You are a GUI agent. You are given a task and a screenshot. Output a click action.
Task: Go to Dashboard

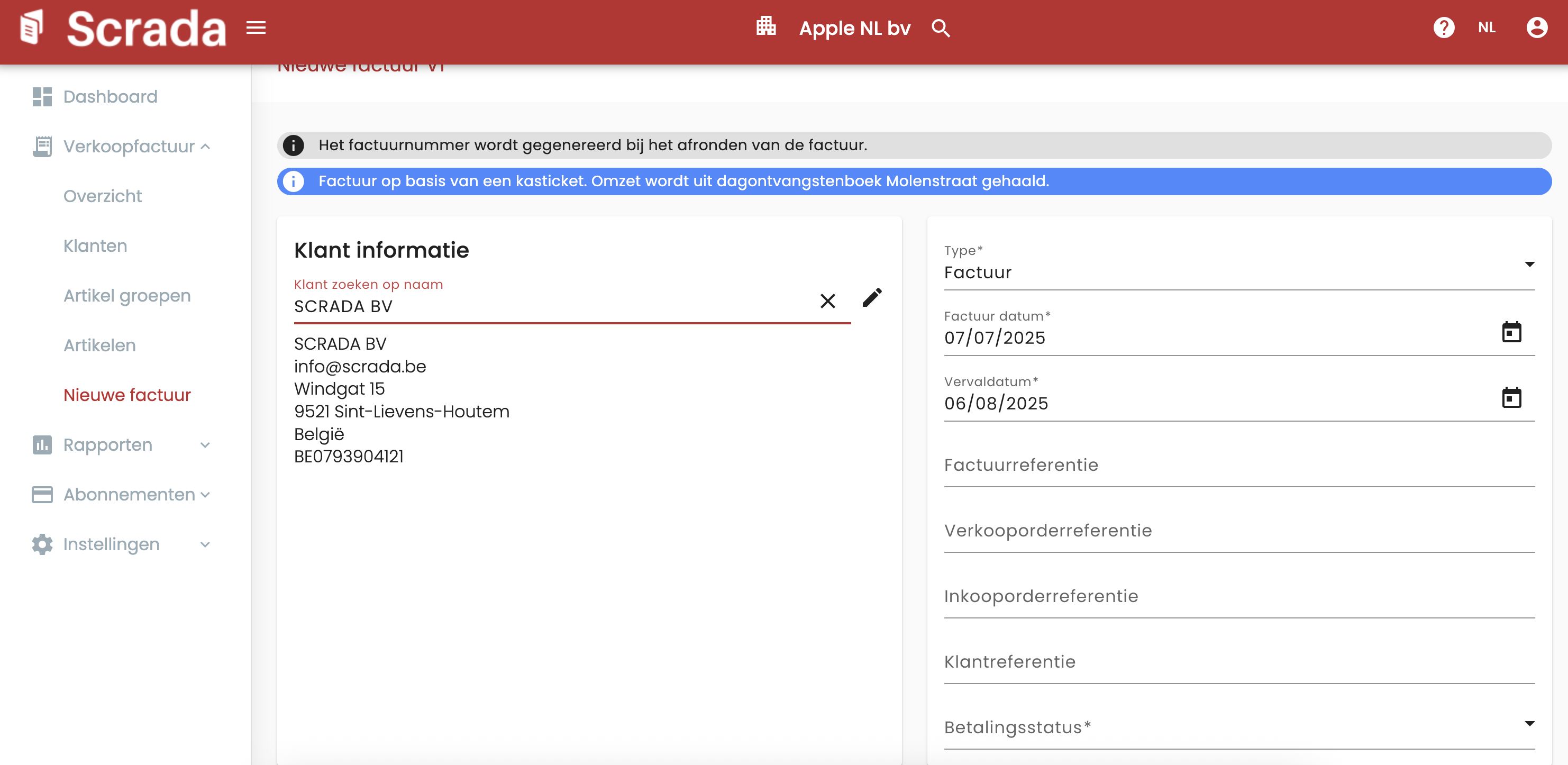[110, 97]
